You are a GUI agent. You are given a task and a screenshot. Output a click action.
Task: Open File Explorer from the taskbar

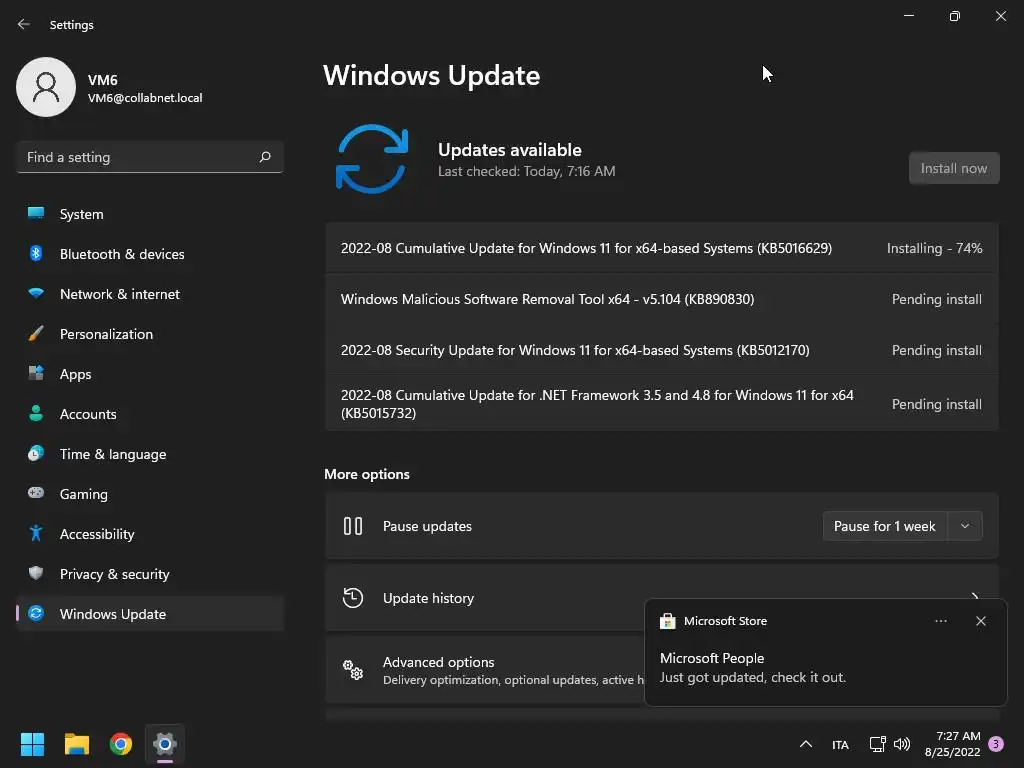[x=76, y=744]
